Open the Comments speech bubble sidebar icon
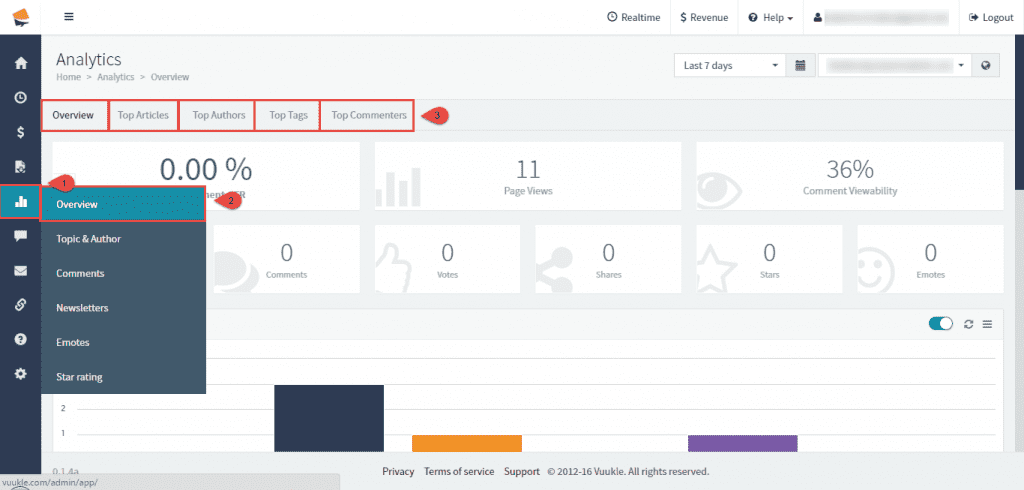1024x490 pixels. pos(20,236)
